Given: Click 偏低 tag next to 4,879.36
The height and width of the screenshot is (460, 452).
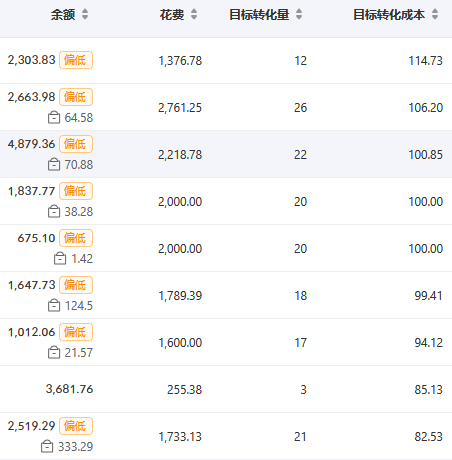Looking at the screenshot, I should pos(76,144).
